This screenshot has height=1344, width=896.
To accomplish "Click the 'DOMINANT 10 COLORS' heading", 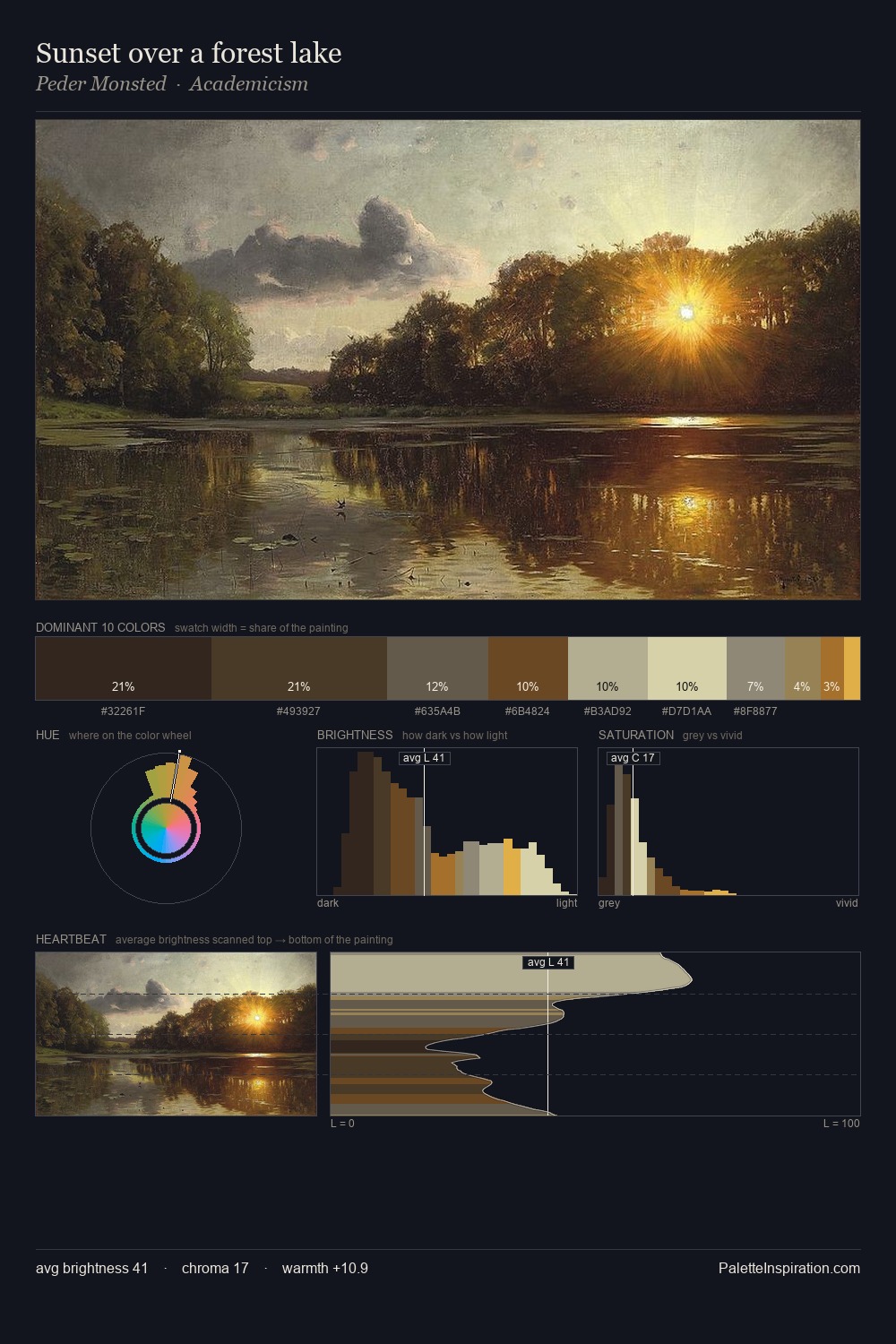I will coord(100,627).
